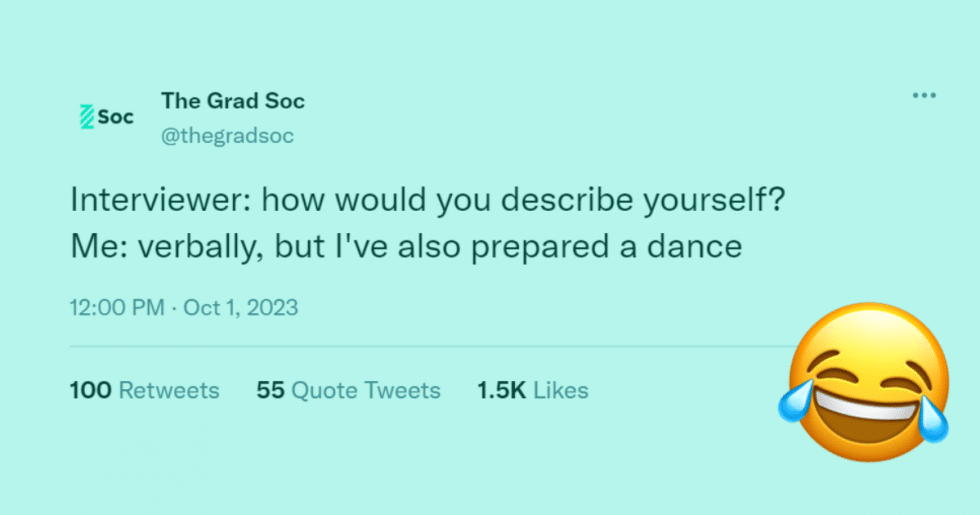The height and width of the screenshot is (515, 980).
Task: Open the 55 Quote Tweets list
Action: 348,390
